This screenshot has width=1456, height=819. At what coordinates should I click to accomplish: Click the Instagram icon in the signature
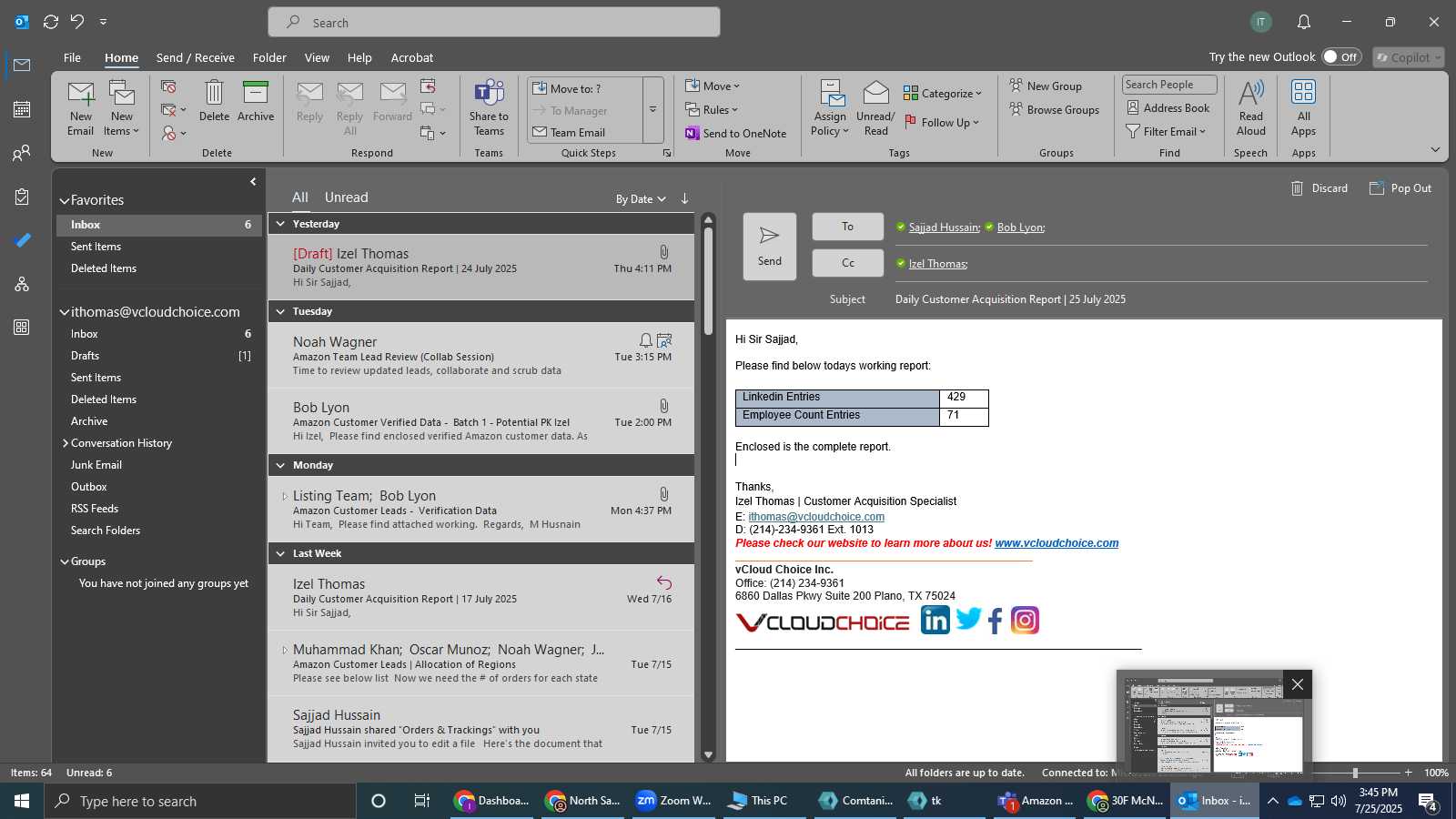pyautogui.click(x=1025, y=621)
